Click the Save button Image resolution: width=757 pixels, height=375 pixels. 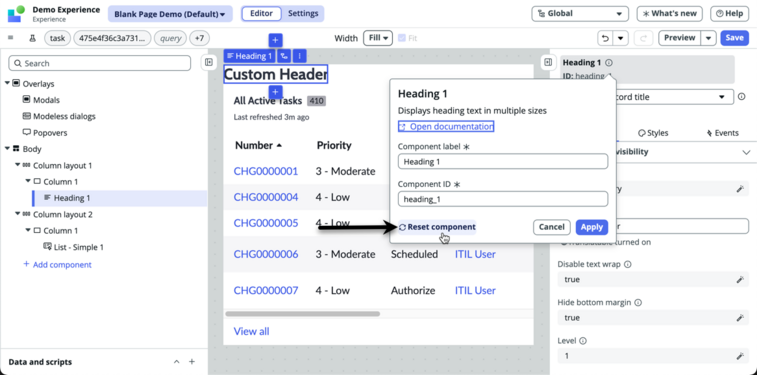tap(734, 38)
